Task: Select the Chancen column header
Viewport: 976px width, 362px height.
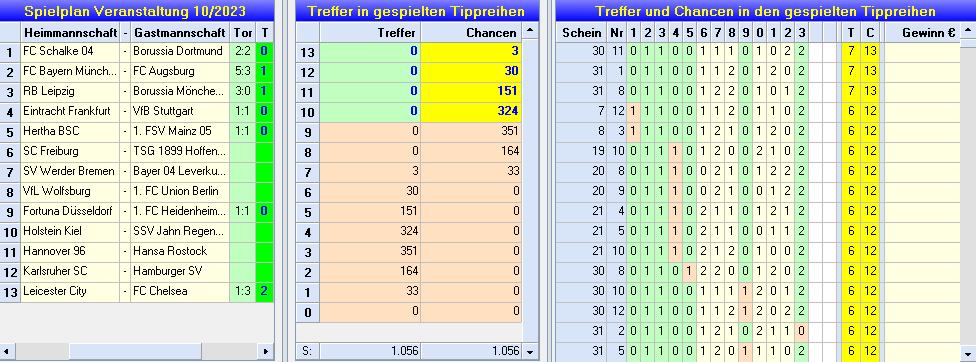Action: click(471, 33)
